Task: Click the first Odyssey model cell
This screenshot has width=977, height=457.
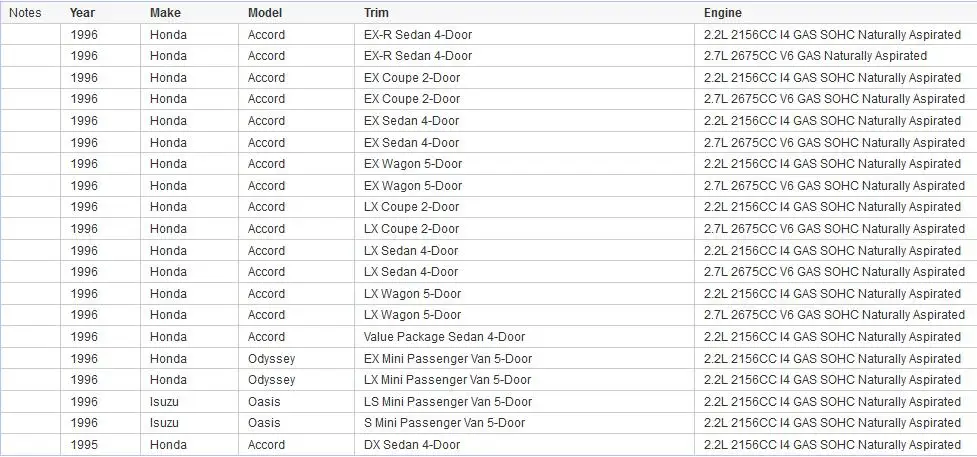Action: coord(297,358)
